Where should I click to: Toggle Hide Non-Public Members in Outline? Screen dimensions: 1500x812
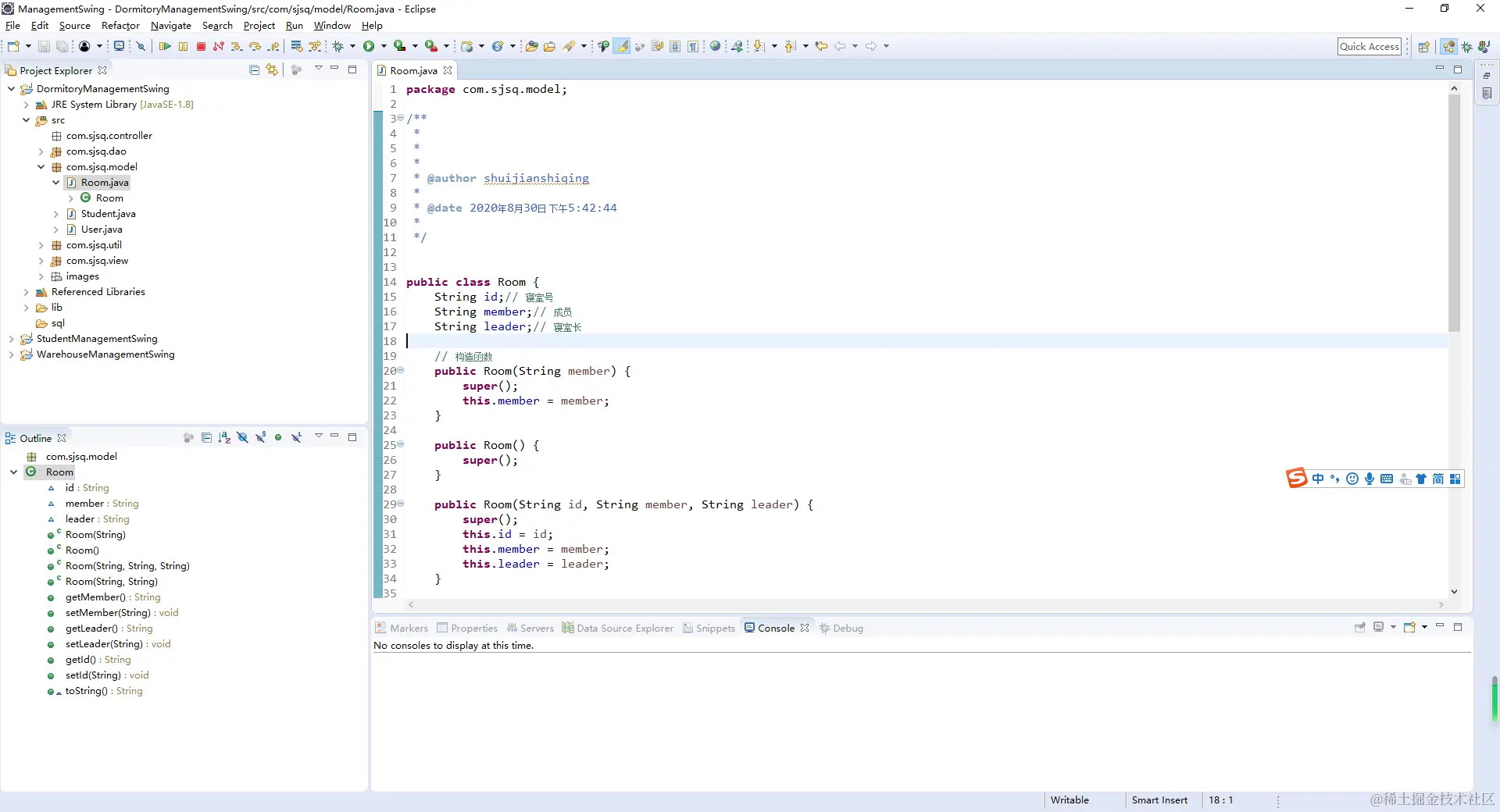click(x=278, y=437)
